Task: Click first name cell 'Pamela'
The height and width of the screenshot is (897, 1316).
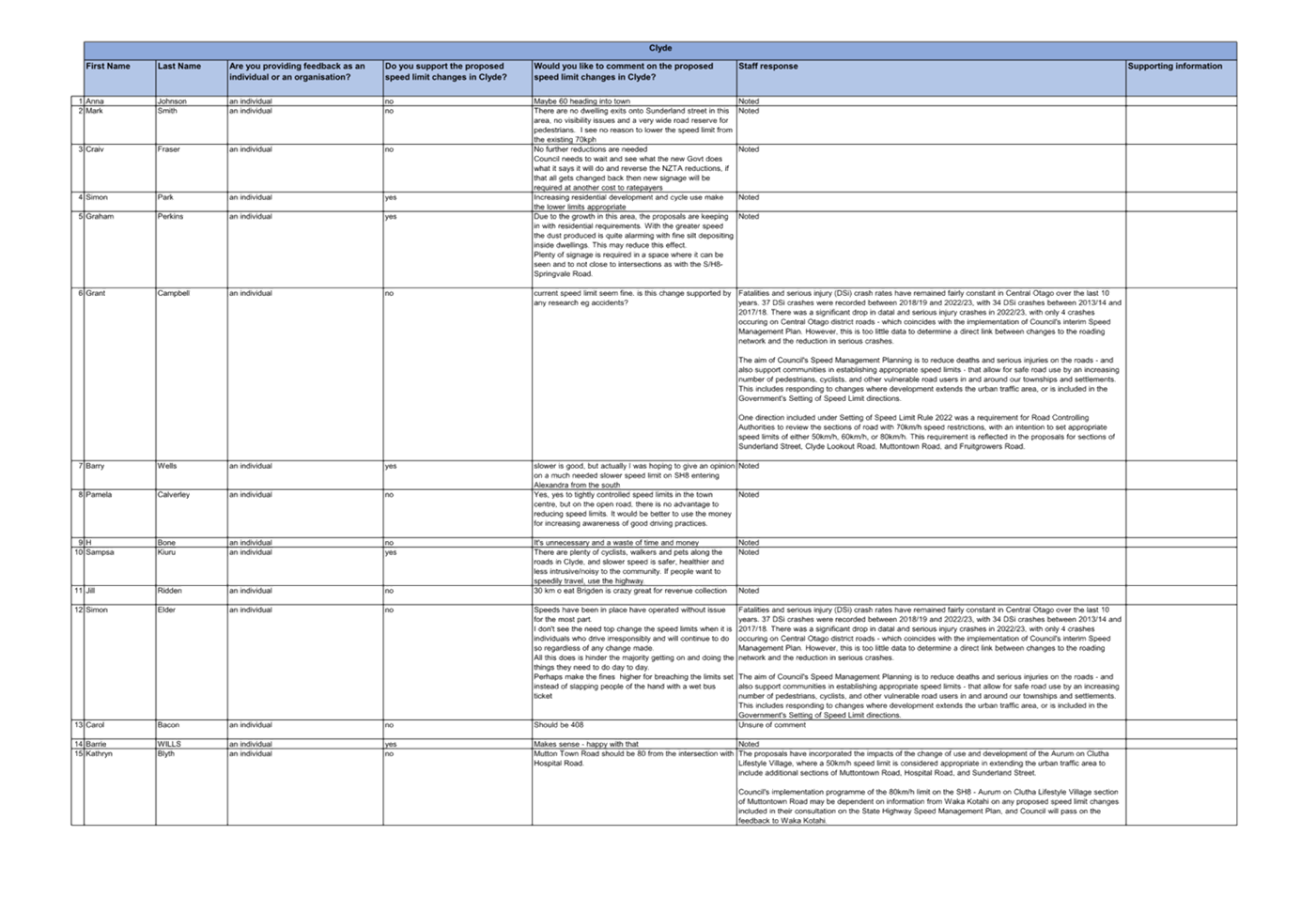Action: click(x=99, y=494)
